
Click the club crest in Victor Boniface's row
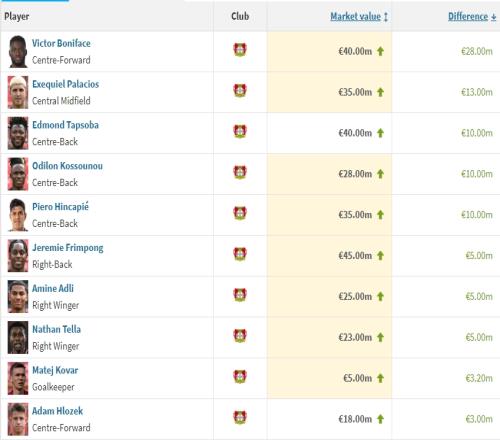click(x=240, y=50)
